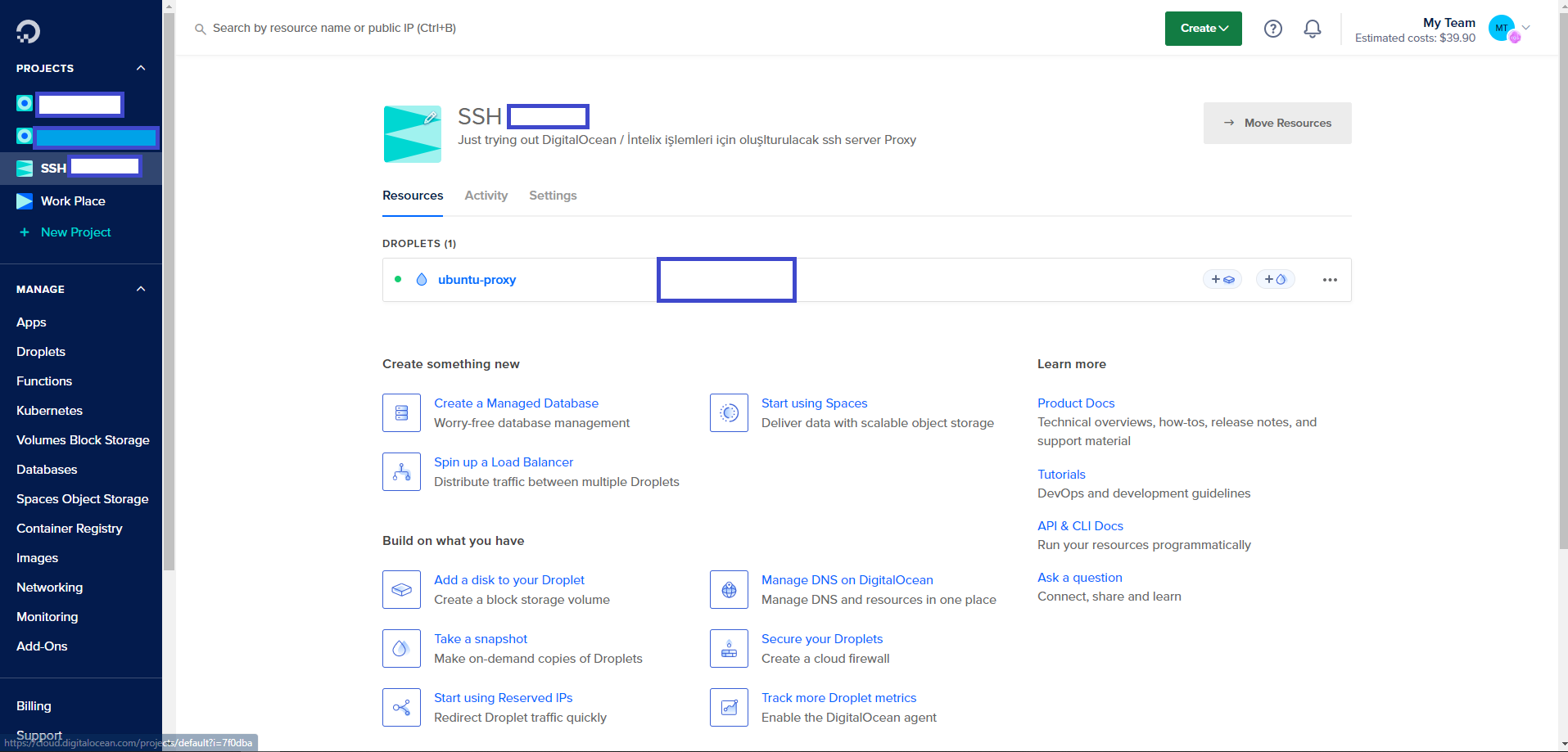
Task: Open the ubuntu-proxy droplet link
Action: 477,280
